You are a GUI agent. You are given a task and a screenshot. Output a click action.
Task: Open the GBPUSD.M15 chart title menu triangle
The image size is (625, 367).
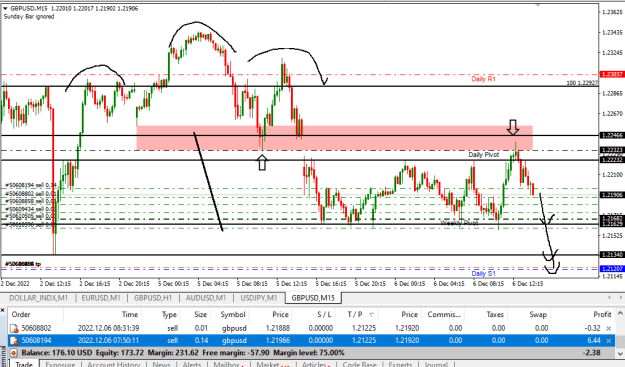5,8
